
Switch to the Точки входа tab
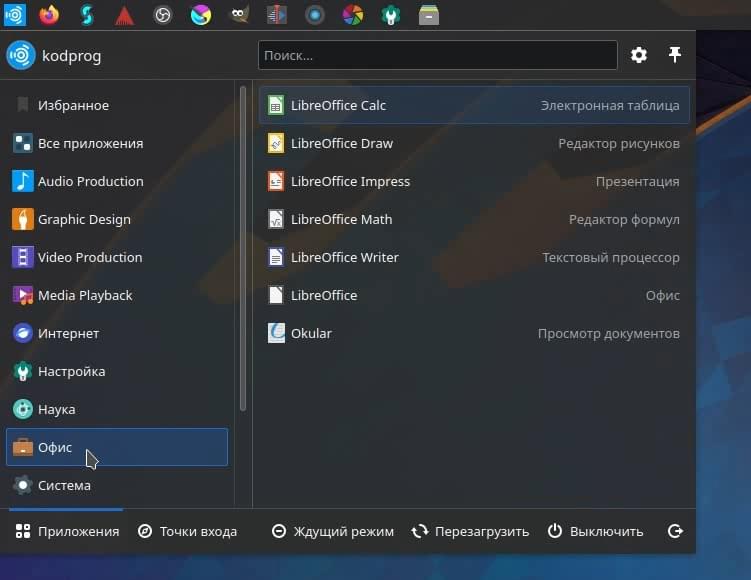[187, 531]
